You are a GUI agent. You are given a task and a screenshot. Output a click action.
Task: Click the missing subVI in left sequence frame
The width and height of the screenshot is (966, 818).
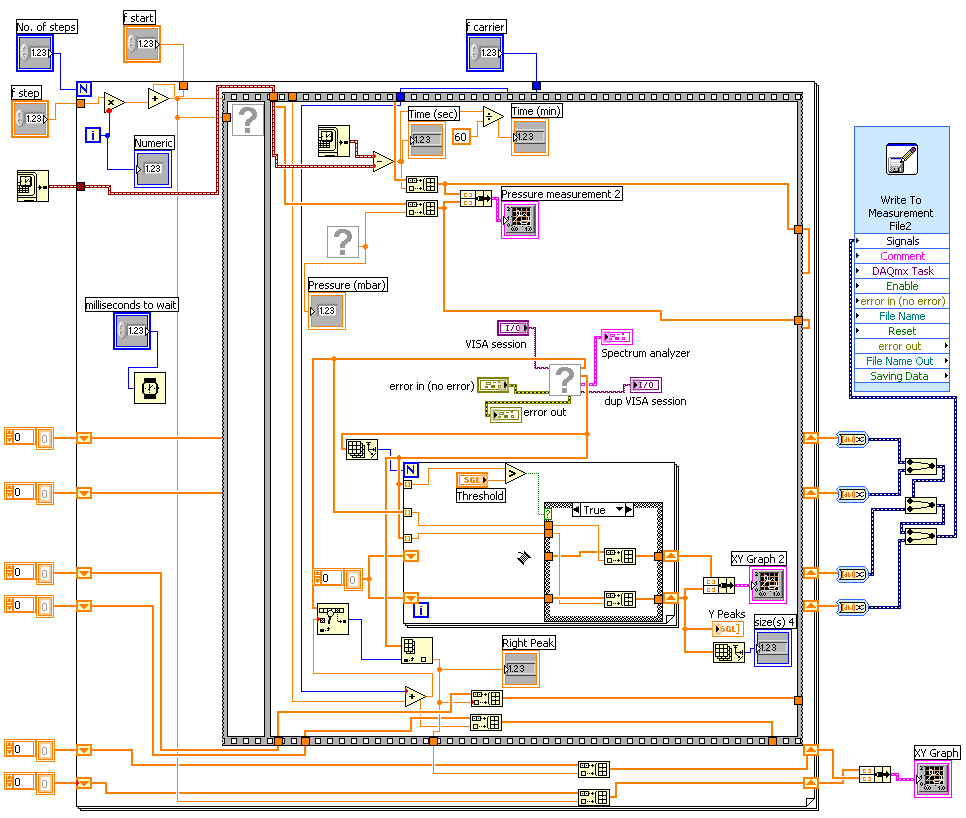(x=248, y=119)
